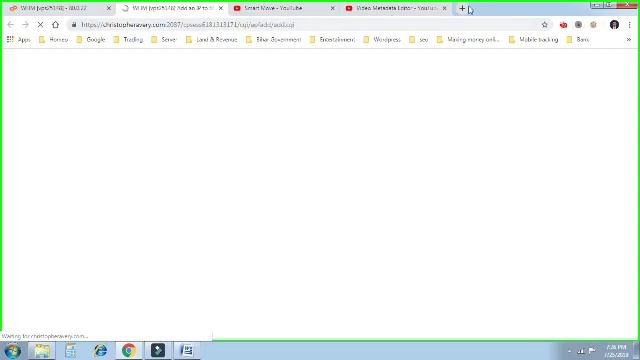The image size is (640, 360).
Task: Open the Windows Start menu
Action: click(13, 351)
